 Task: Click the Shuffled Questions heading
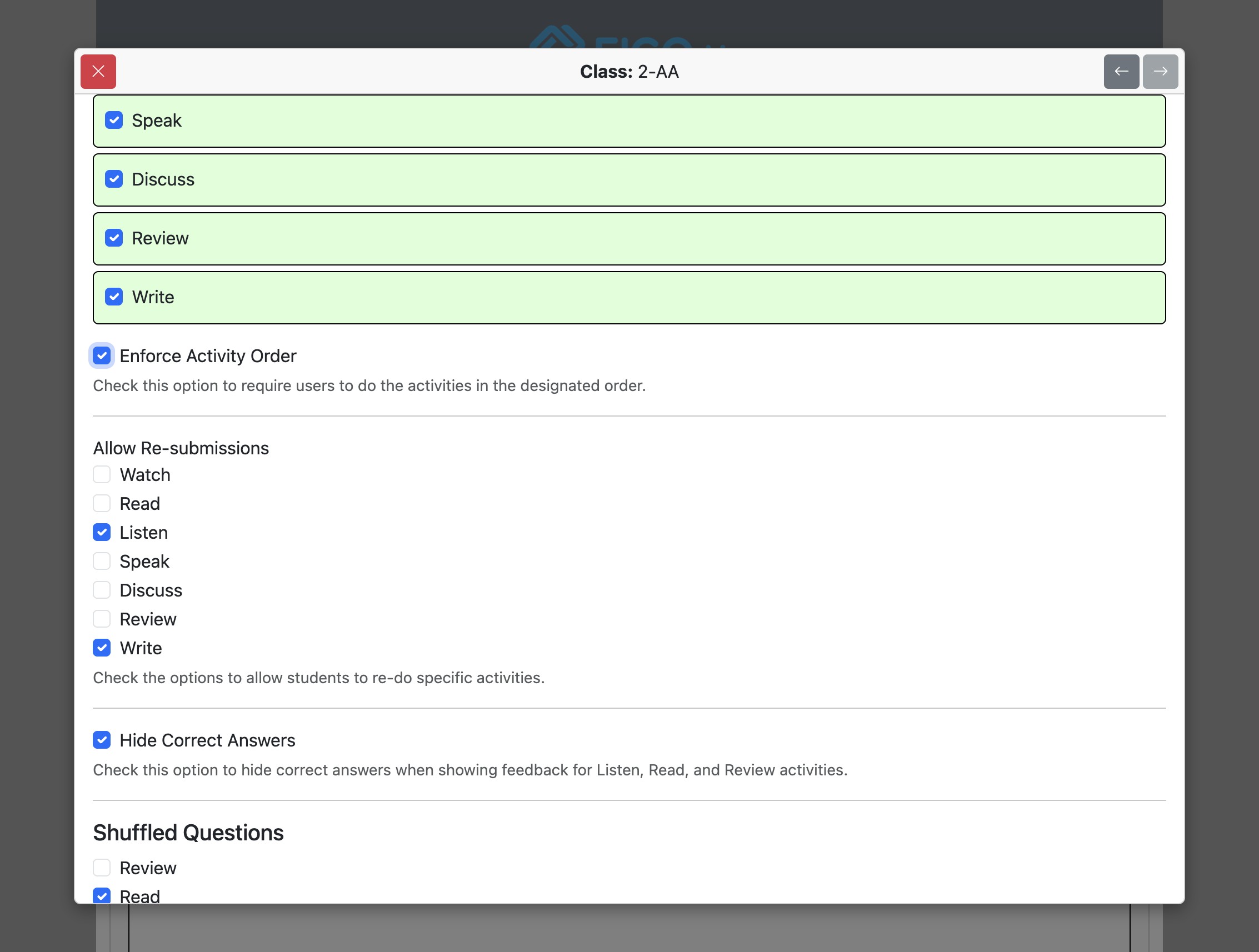[188, 833]
